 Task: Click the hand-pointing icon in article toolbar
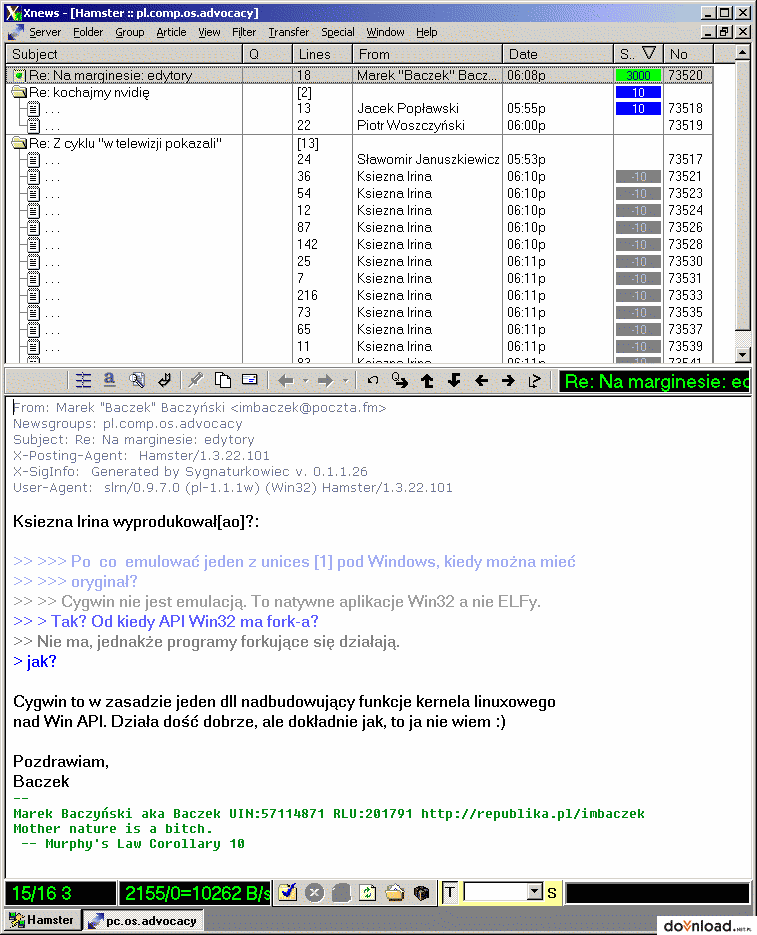click(x=164, y=380)
